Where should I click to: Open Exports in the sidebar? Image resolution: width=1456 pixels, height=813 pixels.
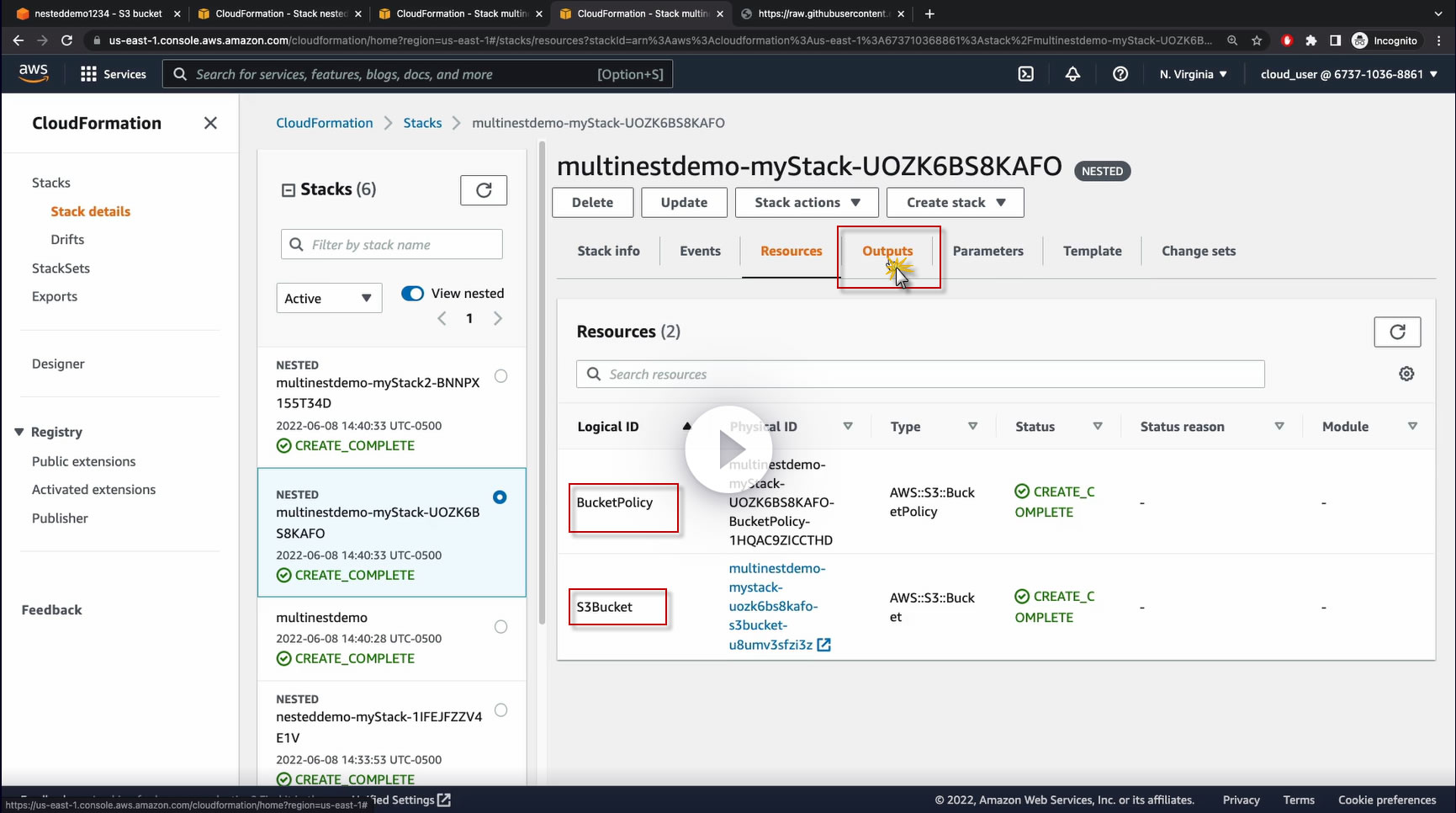(55, 296)
